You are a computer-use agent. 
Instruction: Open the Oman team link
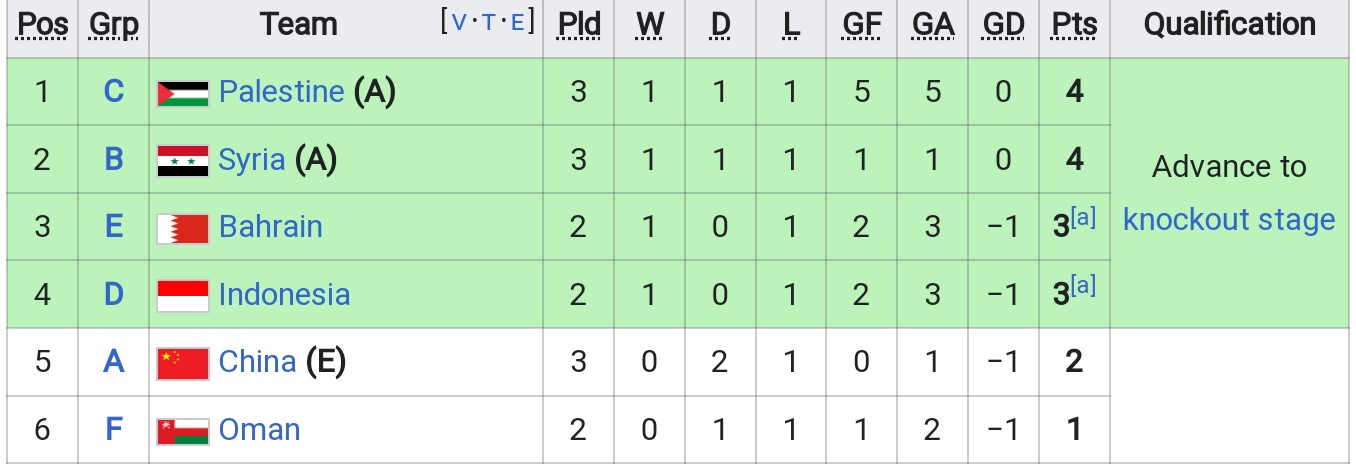(259, 429)
